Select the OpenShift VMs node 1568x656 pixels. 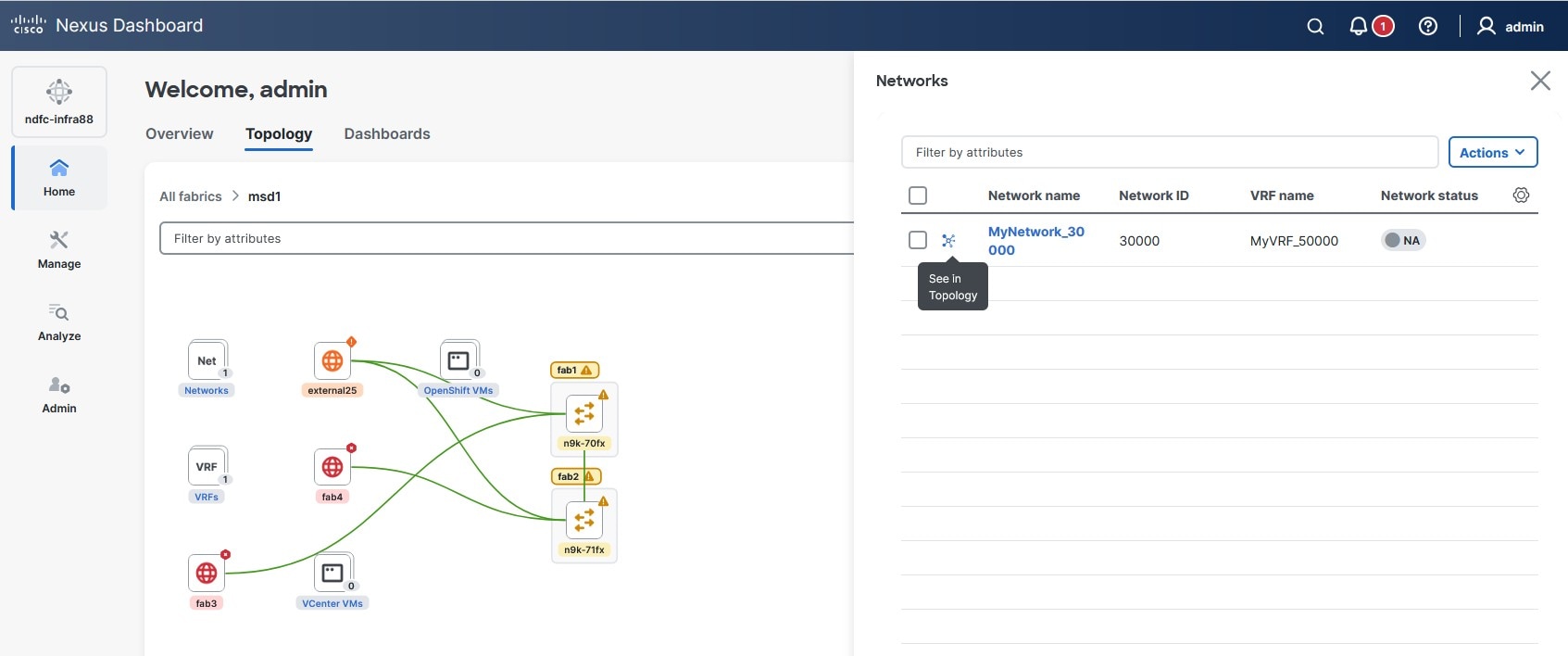click(x=459, y=360)
